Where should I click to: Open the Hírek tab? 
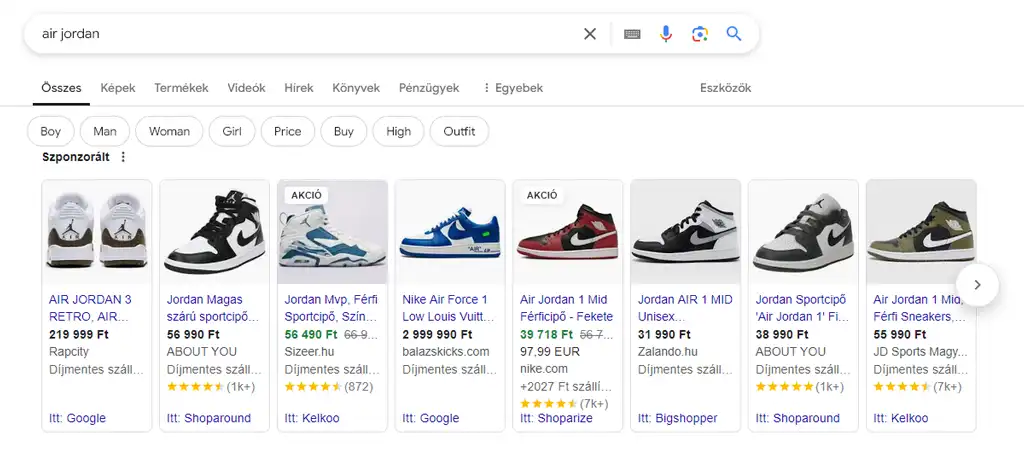coord(298,88)
